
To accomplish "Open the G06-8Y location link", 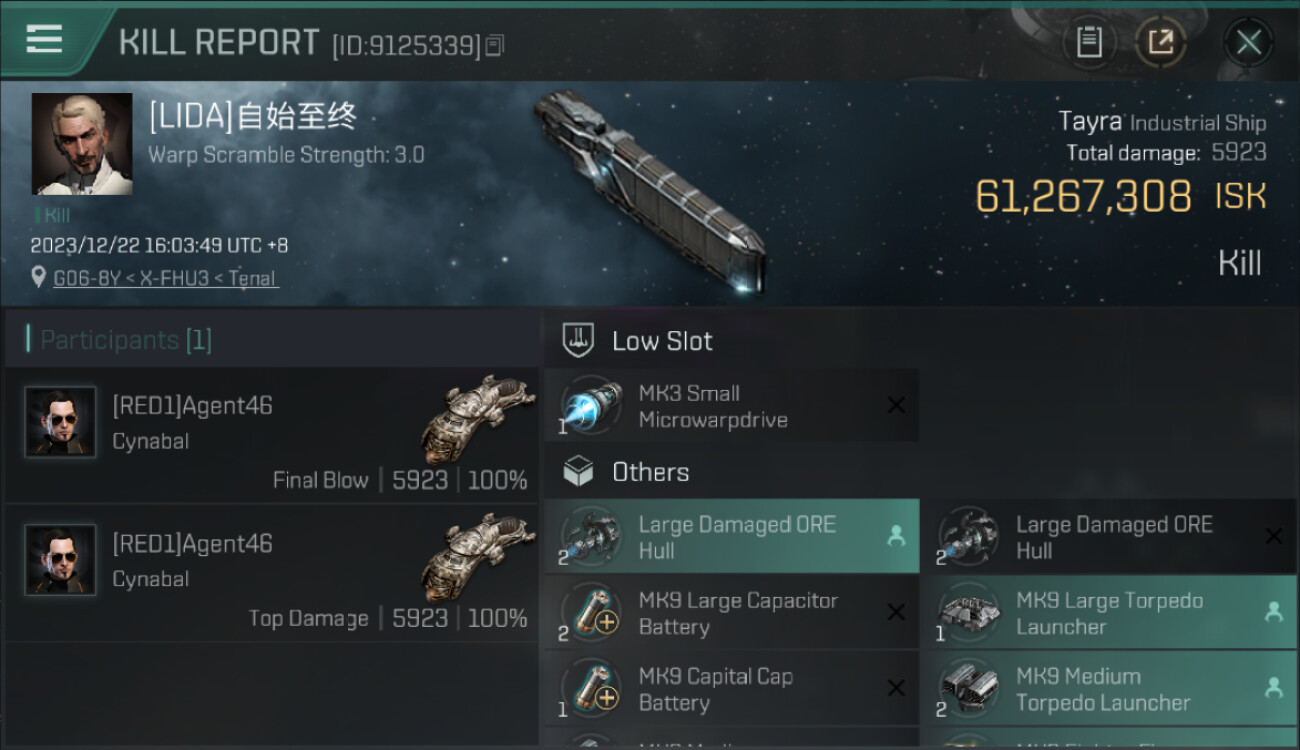I will click(166, 278).
